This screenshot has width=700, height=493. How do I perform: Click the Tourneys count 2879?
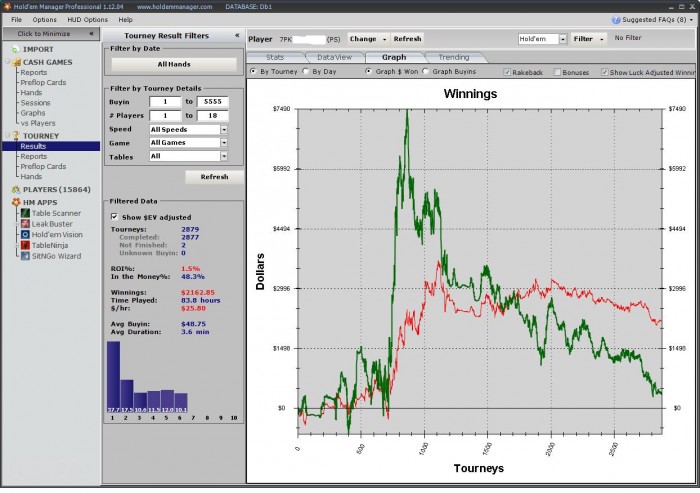(190, 229)
